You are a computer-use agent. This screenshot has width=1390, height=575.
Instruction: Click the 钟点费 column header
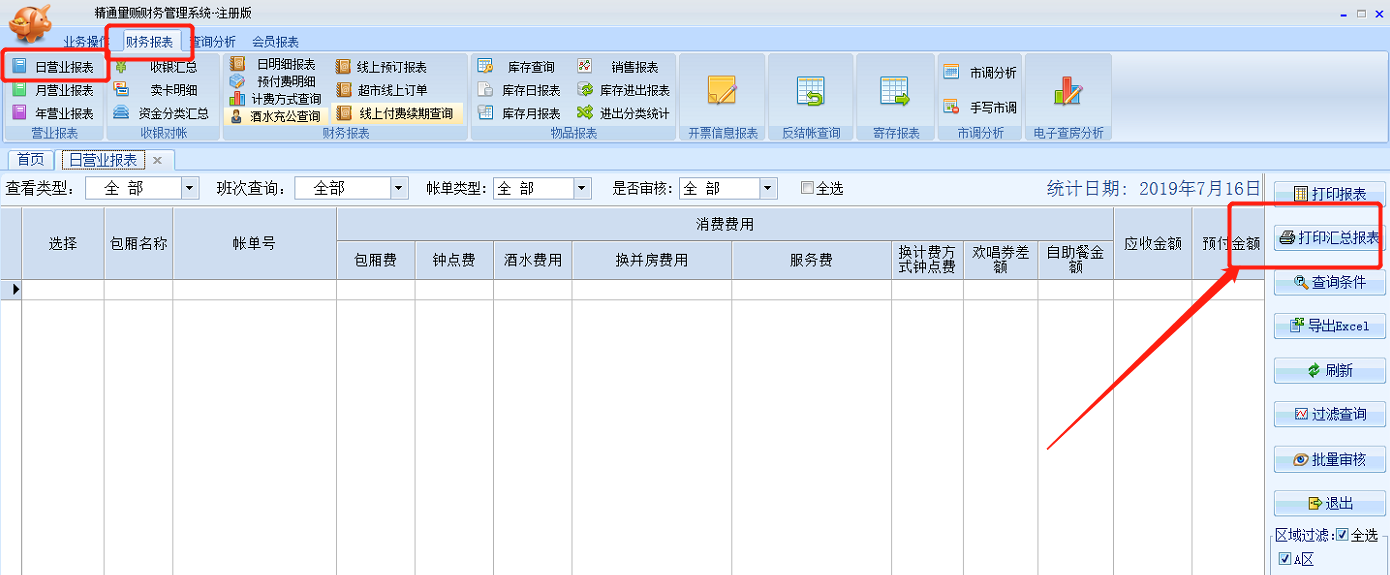tap(454, 260)
